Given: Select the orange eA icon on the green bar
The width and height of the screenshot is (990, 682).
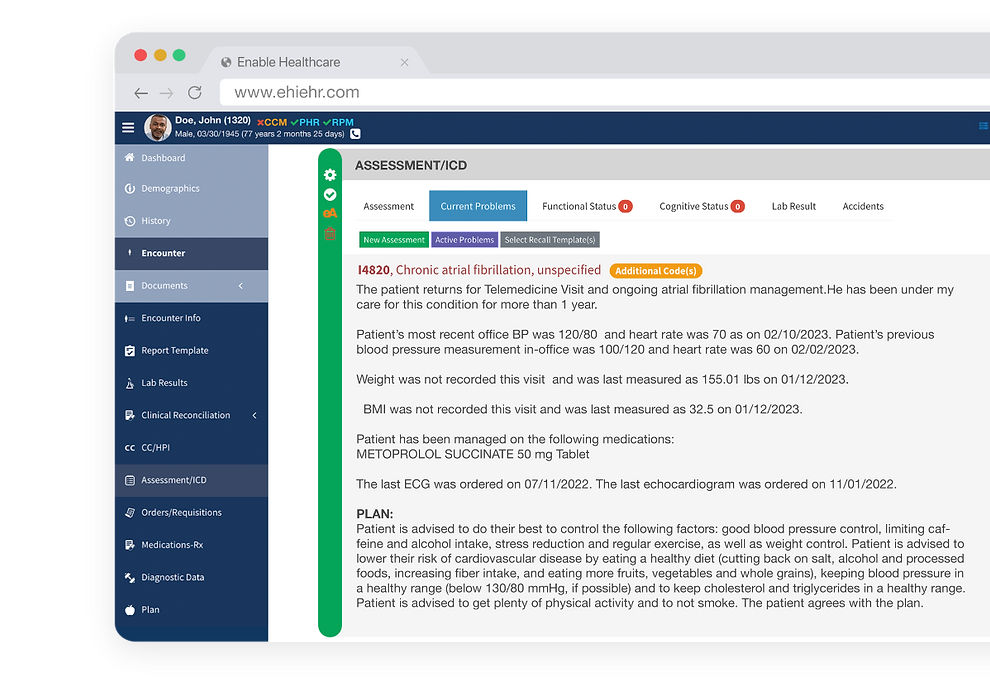Looking at the screenshot, I should click(x=330, y=213).
